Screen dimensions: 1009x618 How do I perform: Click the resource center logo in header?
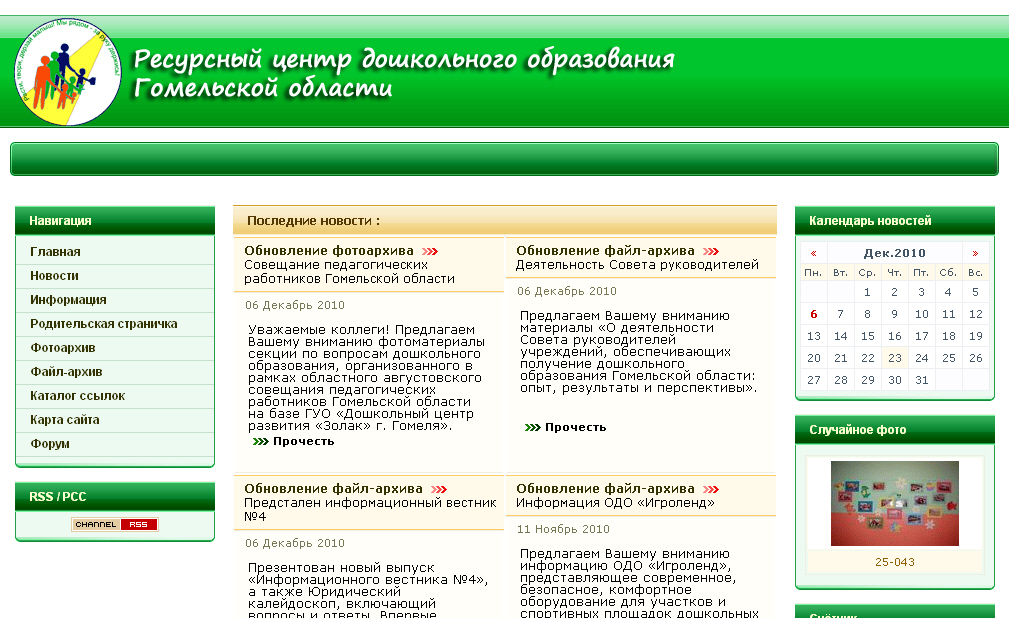[67, 71]
